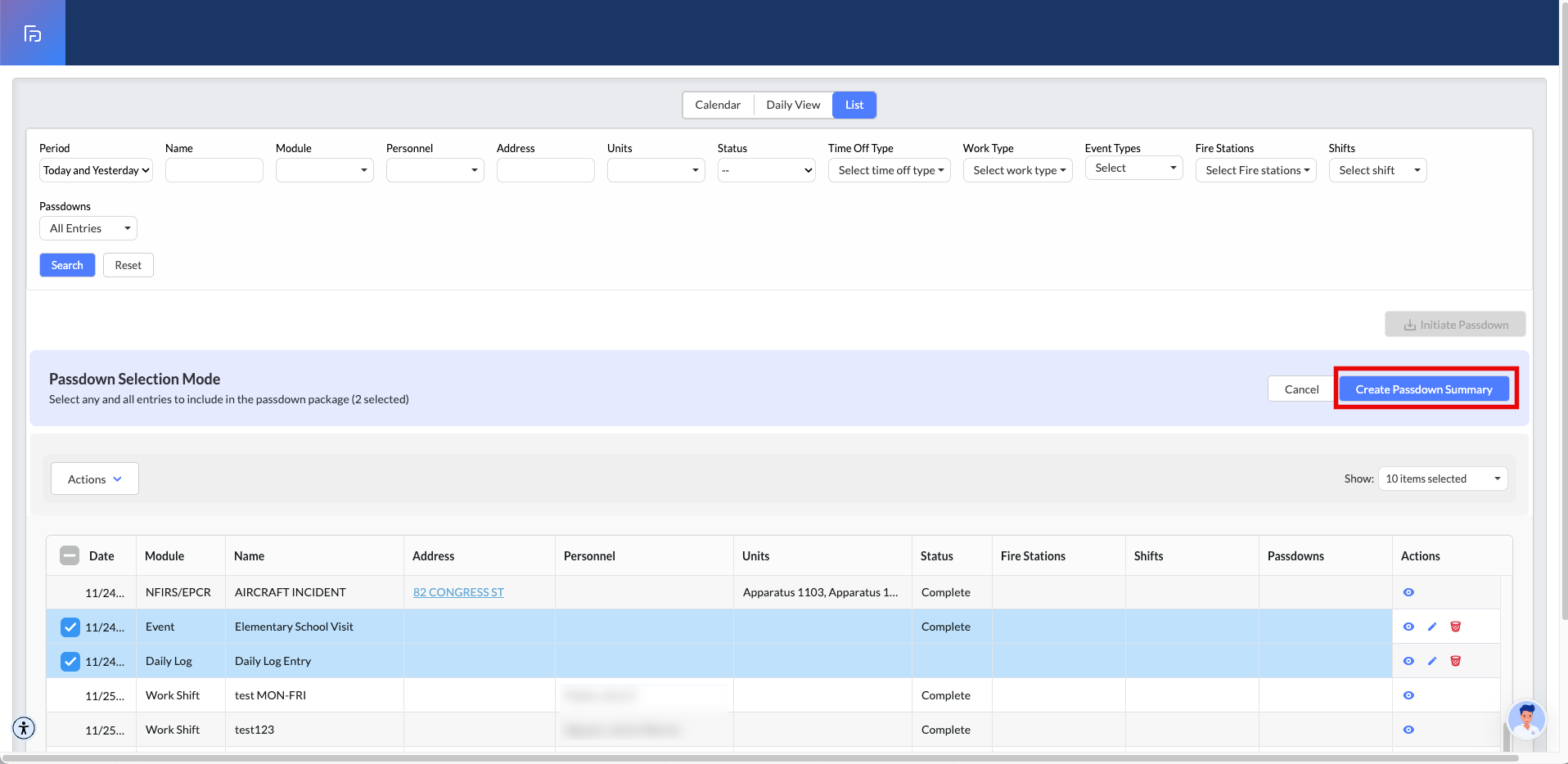Click Create Passdown Summary button
1568x764 pixels.
coord(1423,389)
